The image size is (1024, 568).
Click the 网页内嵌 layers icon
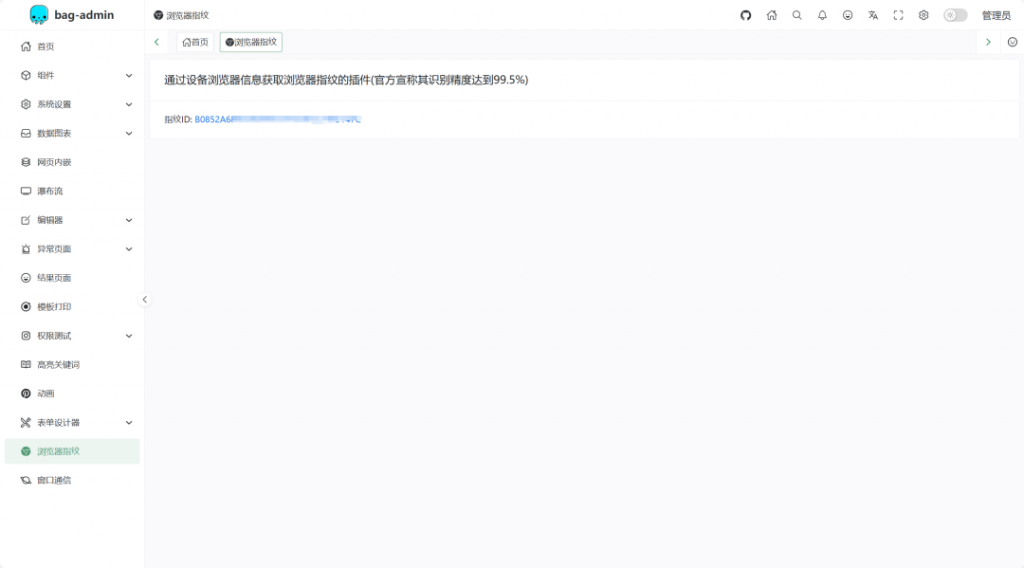coord(25,162)
